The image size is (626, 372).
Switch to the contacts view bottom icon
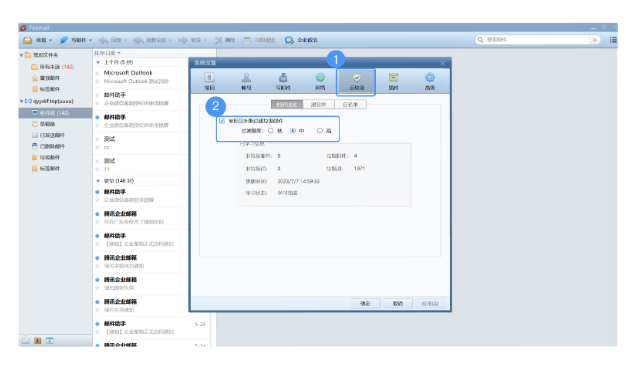tap(38, 341)
